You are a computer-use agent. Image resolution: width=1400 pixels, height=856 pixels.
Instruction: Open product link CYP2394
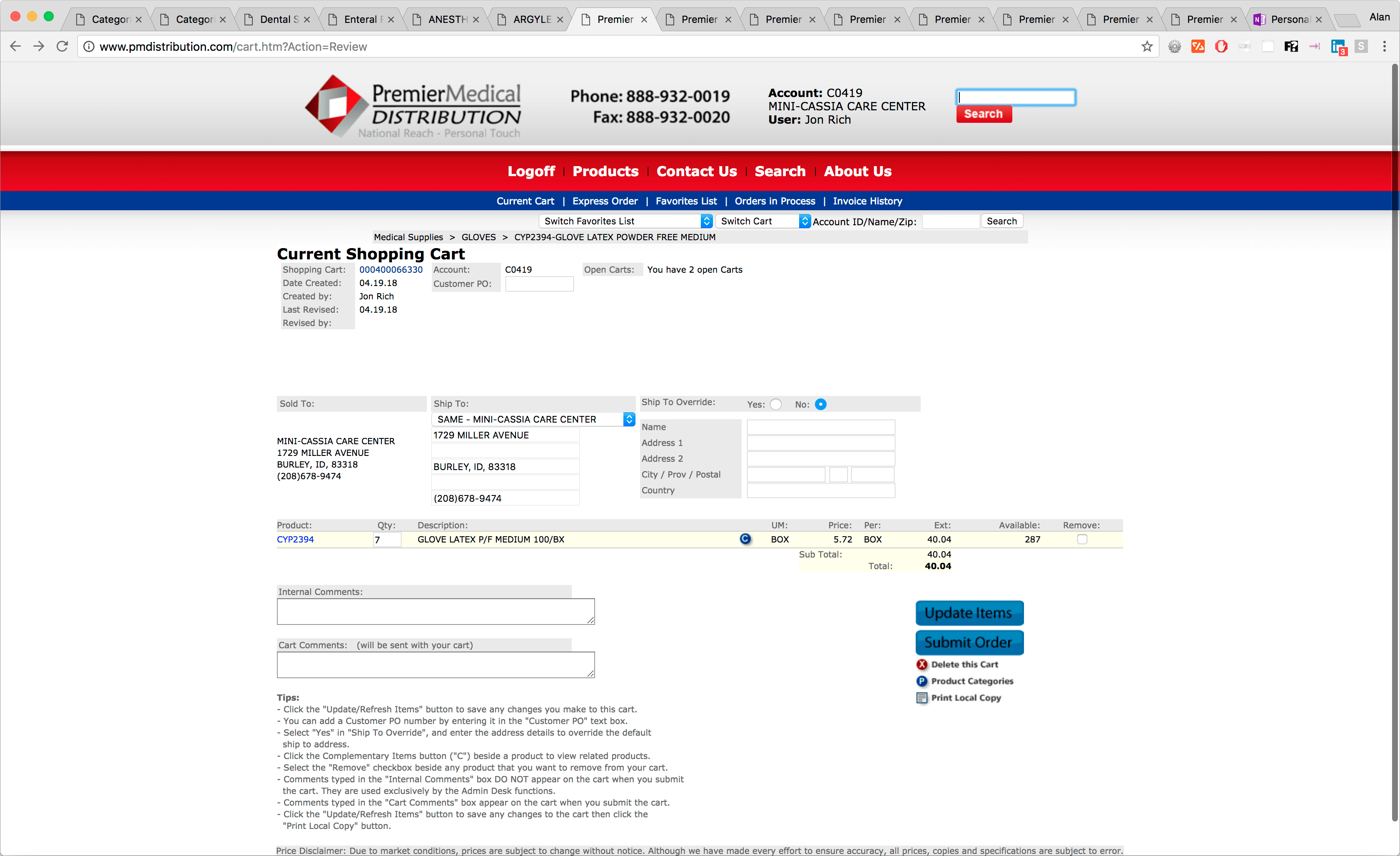(x=295, y=539)
